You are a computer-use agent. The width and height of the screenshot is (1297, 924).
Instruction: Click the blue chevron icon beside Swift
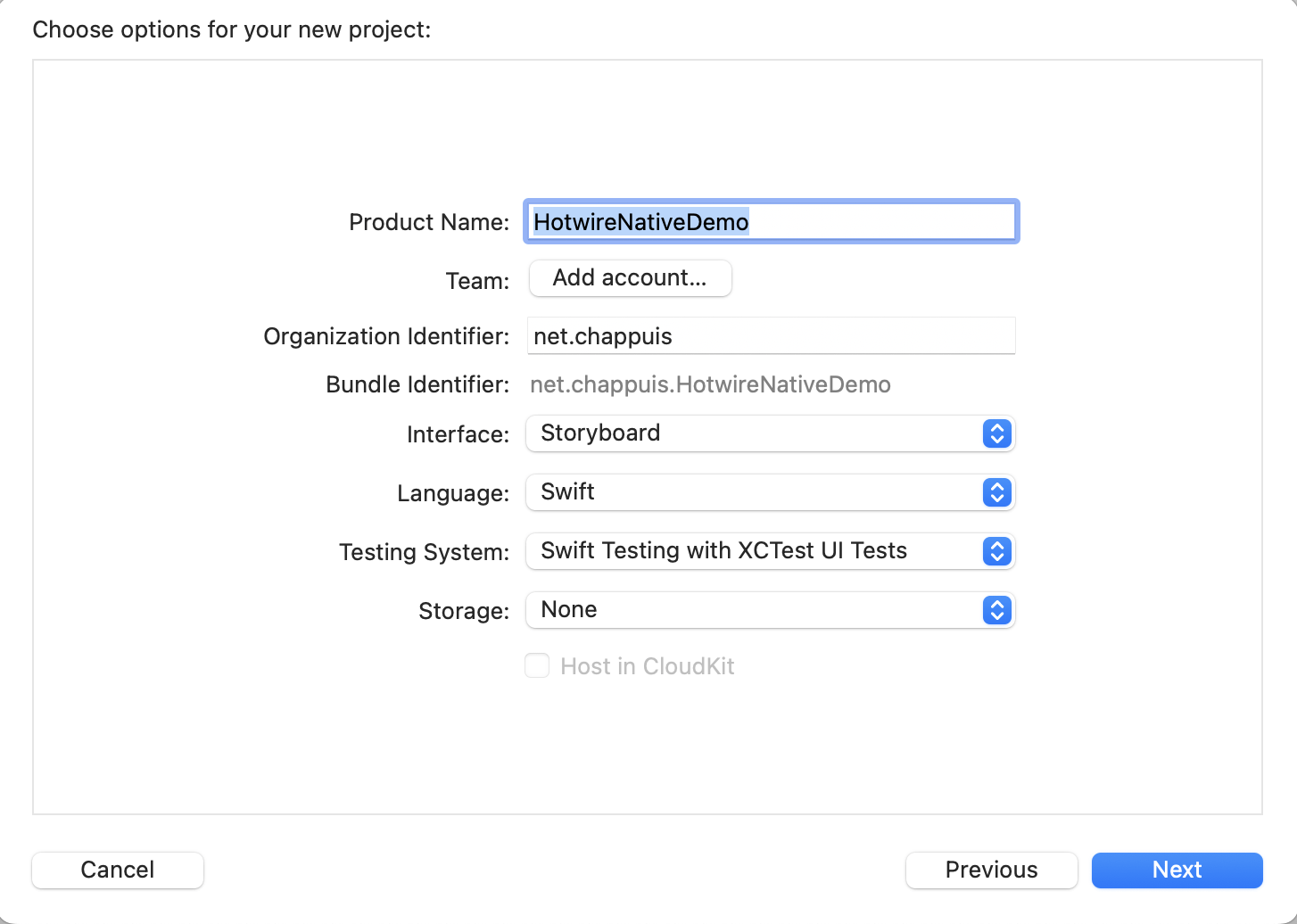(996, 492)
